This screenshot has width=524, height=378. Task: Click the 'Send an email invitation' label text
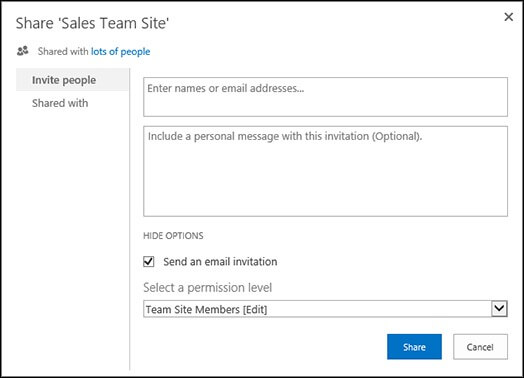[x=220, y=261]
